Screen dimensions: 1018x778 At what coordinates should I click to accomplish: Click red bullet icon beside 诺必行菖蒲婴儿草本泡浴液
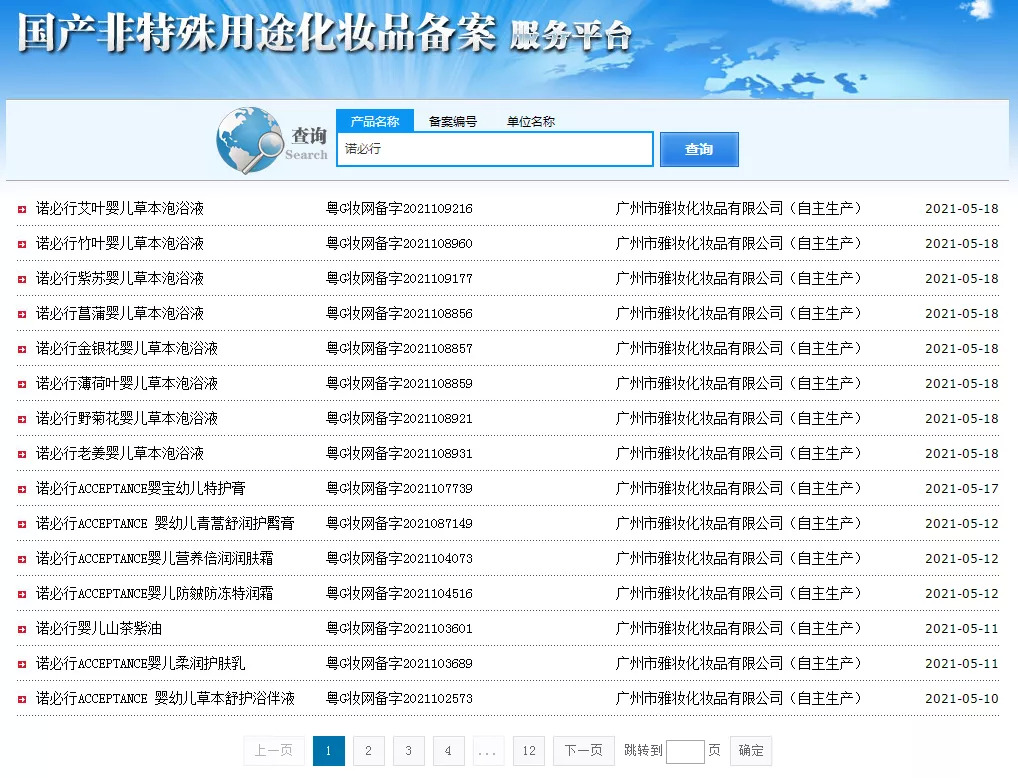(22, 314)
